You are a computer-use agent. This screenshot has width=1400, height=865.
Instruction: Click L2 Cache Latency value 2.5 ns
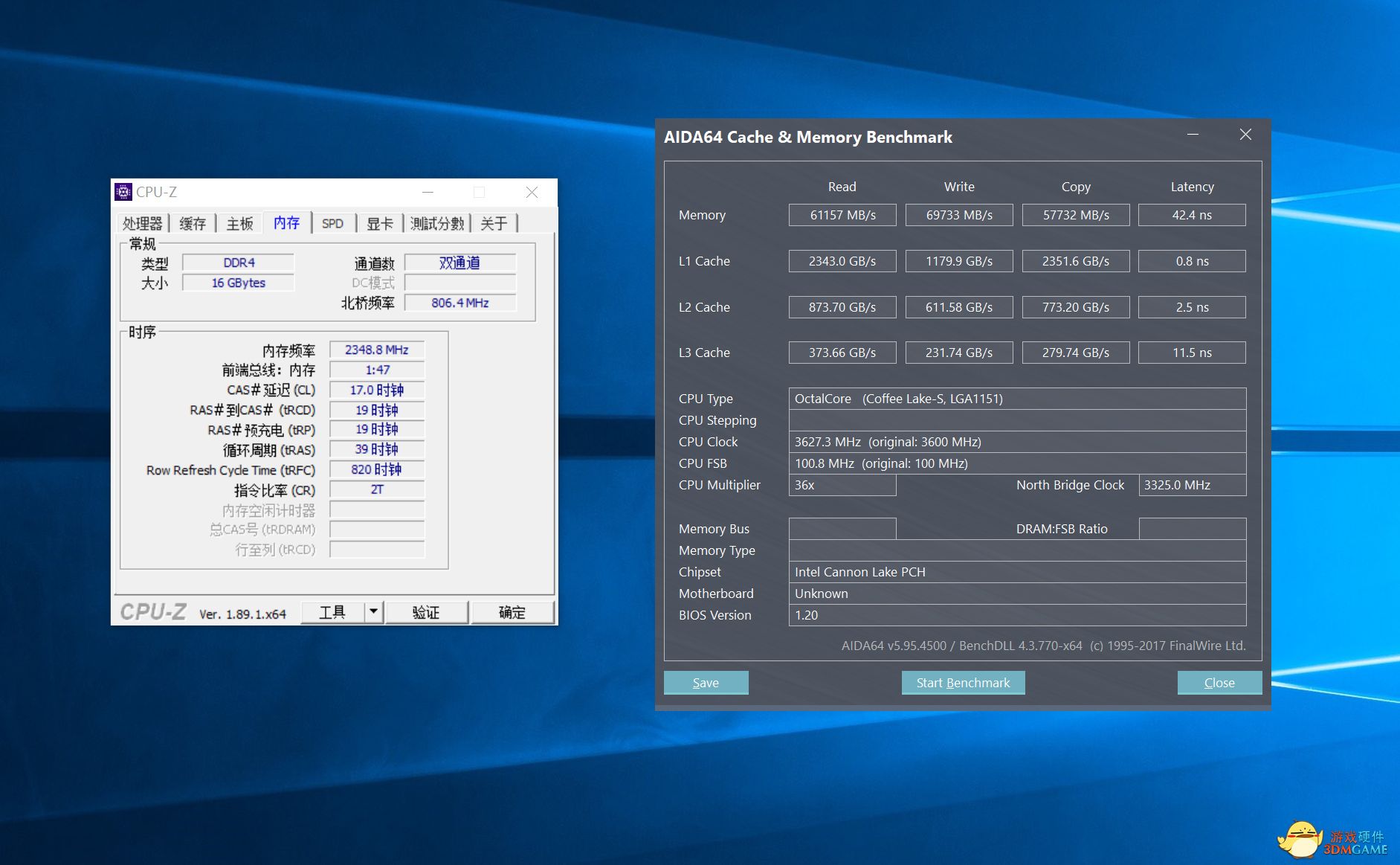coord(1192,307)
